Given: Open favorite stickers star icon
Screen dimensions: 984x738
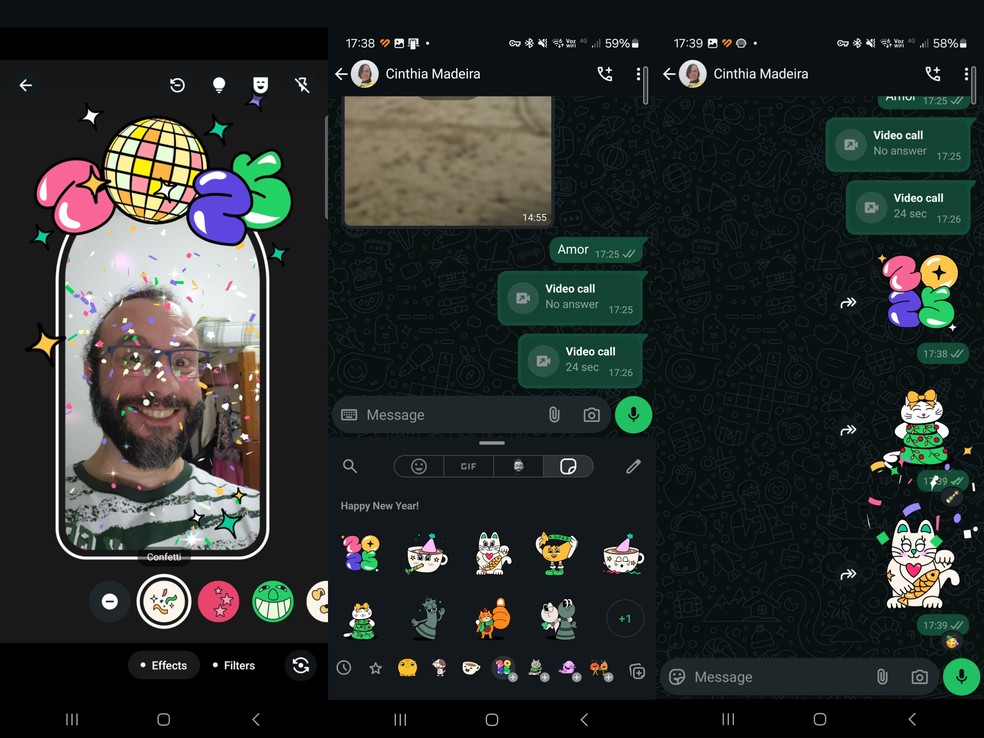Looking at the screenshot, I should [x=375, y=668].
